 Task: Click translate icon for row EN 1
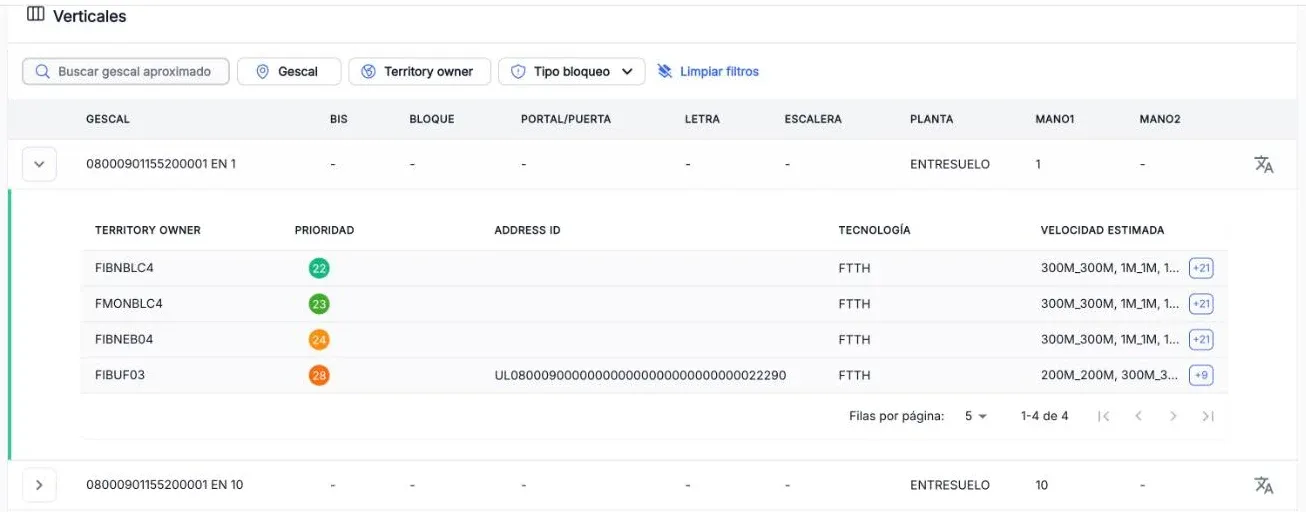point(1264,164)
